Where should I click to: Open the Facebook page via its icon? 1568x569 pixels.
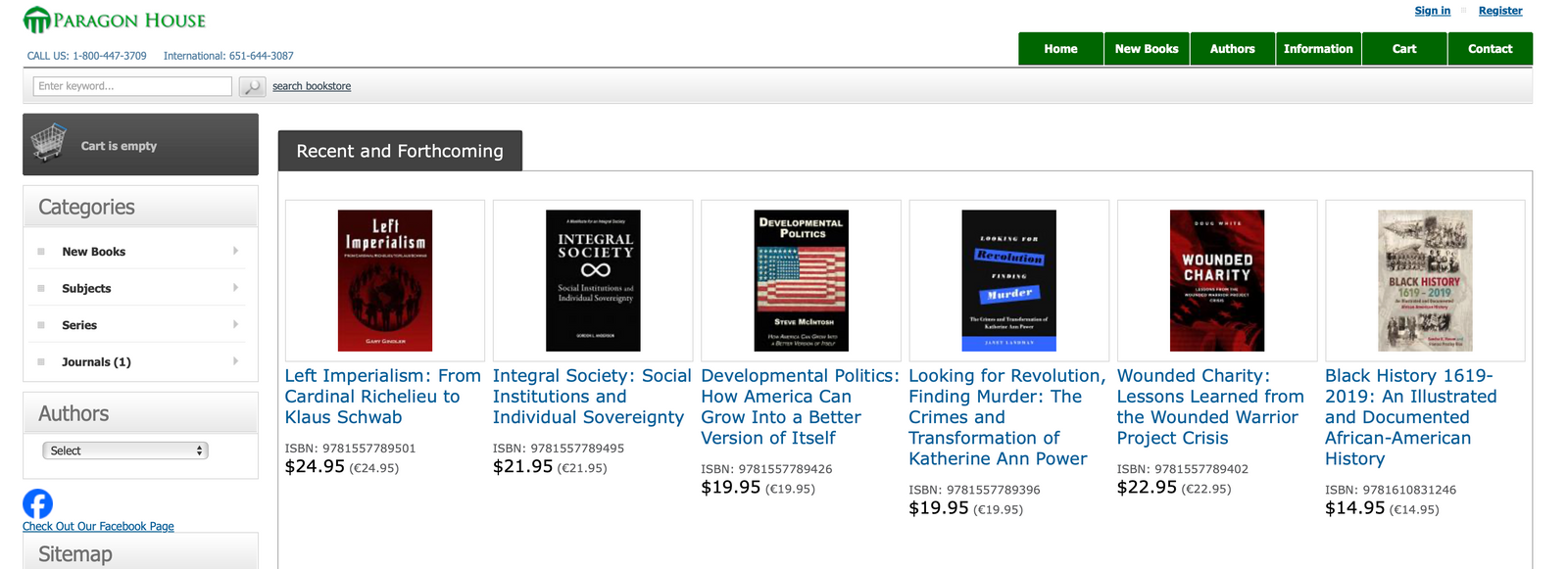click(x=37, y=503)
